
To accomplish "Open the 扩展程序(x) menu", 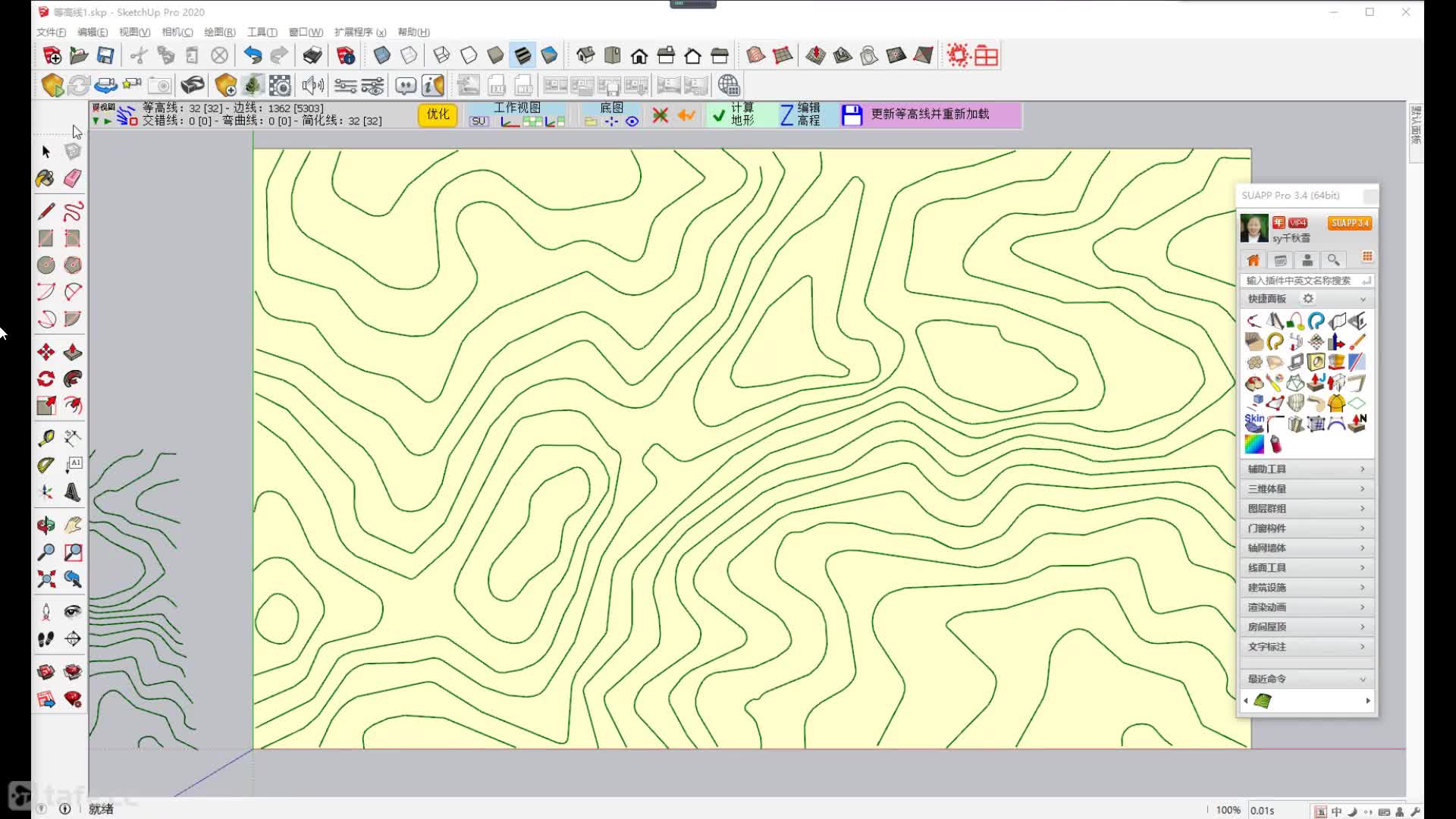I will [x=360, y=32].
